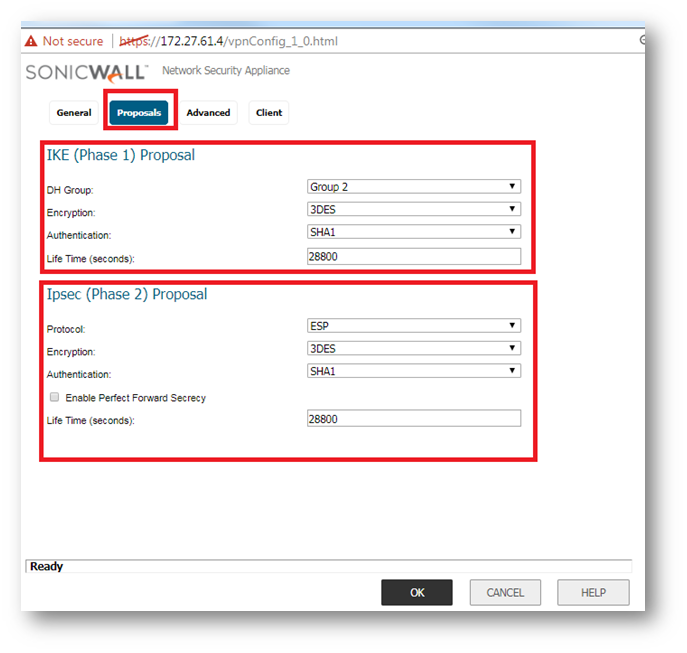Open the HELP button
The width and height of the screenshot is (687, 653).
click(593, 593)
